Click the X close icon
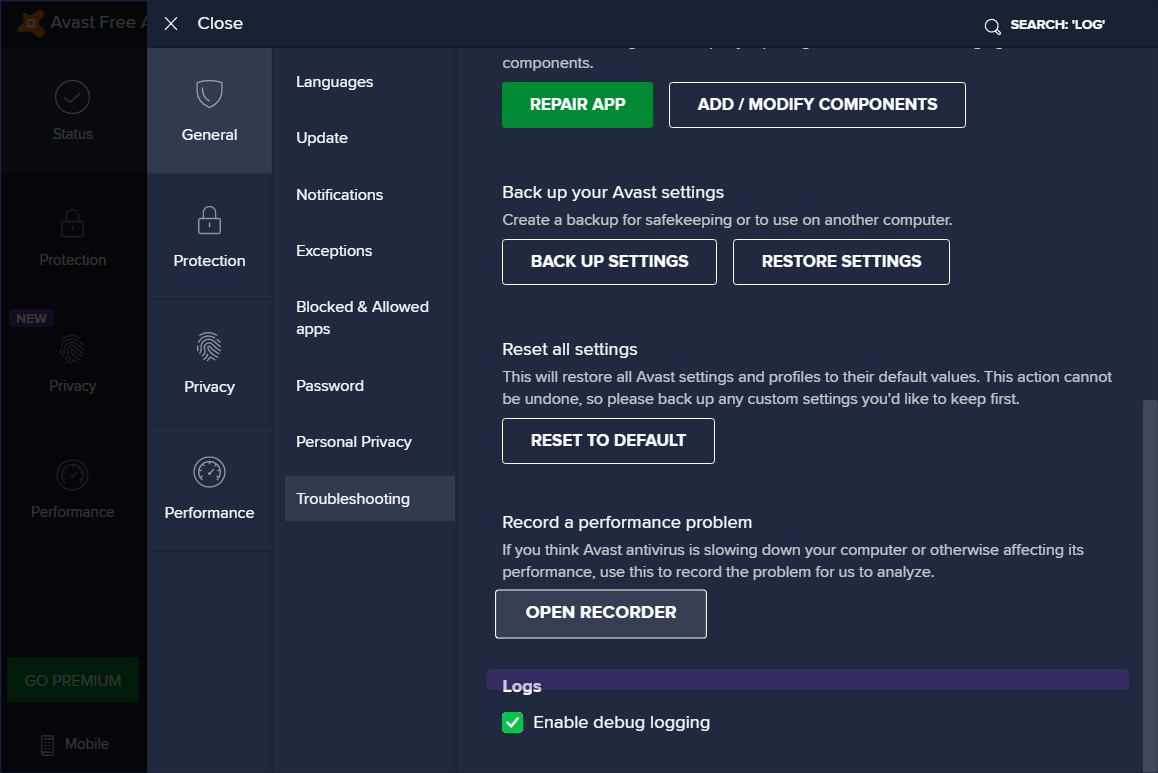Screen dimensions: 1158x773 171,24
